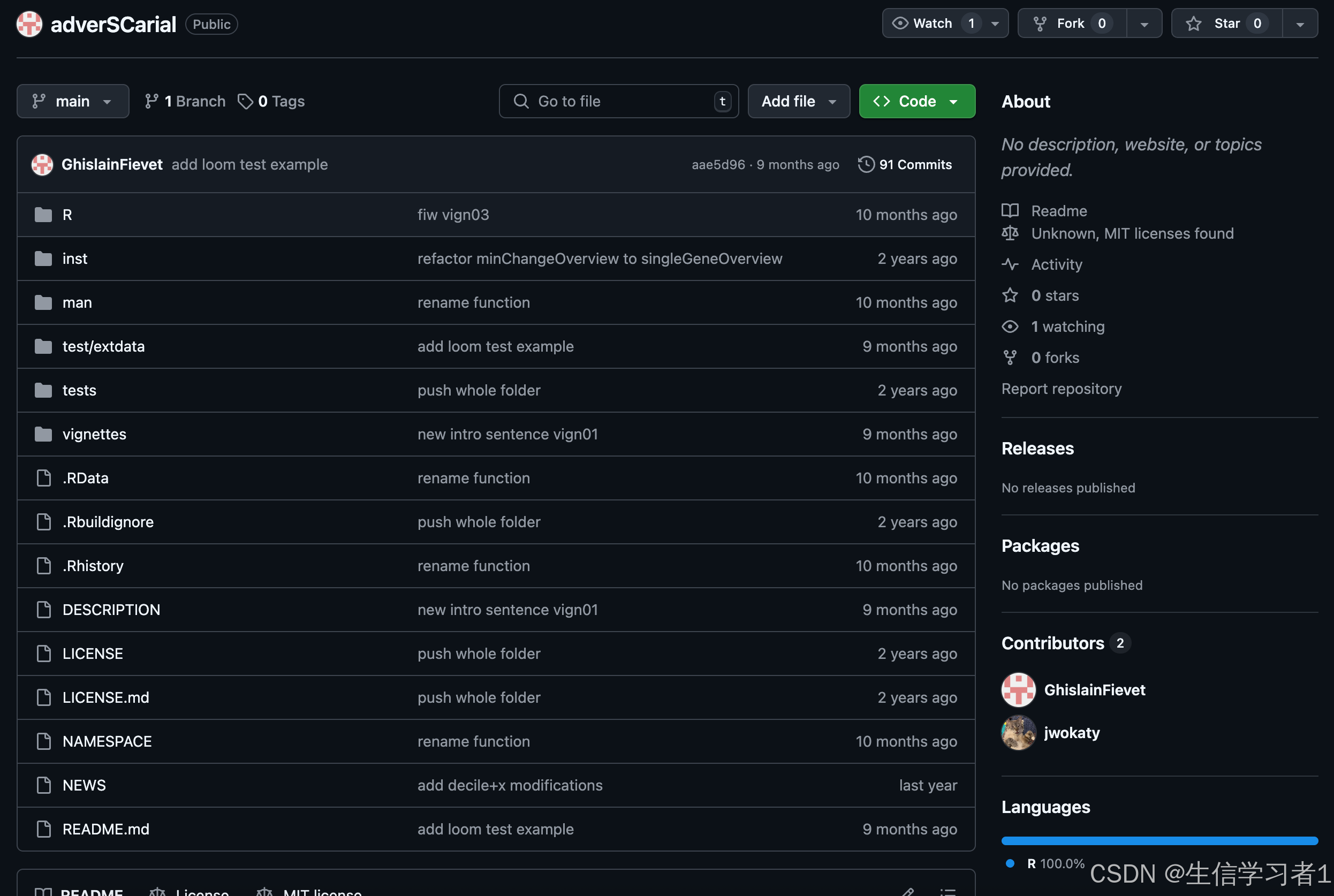Click the tag icon beside 0 Tags
This screenshot has height=896, width=1334.
tap(245, 102)
